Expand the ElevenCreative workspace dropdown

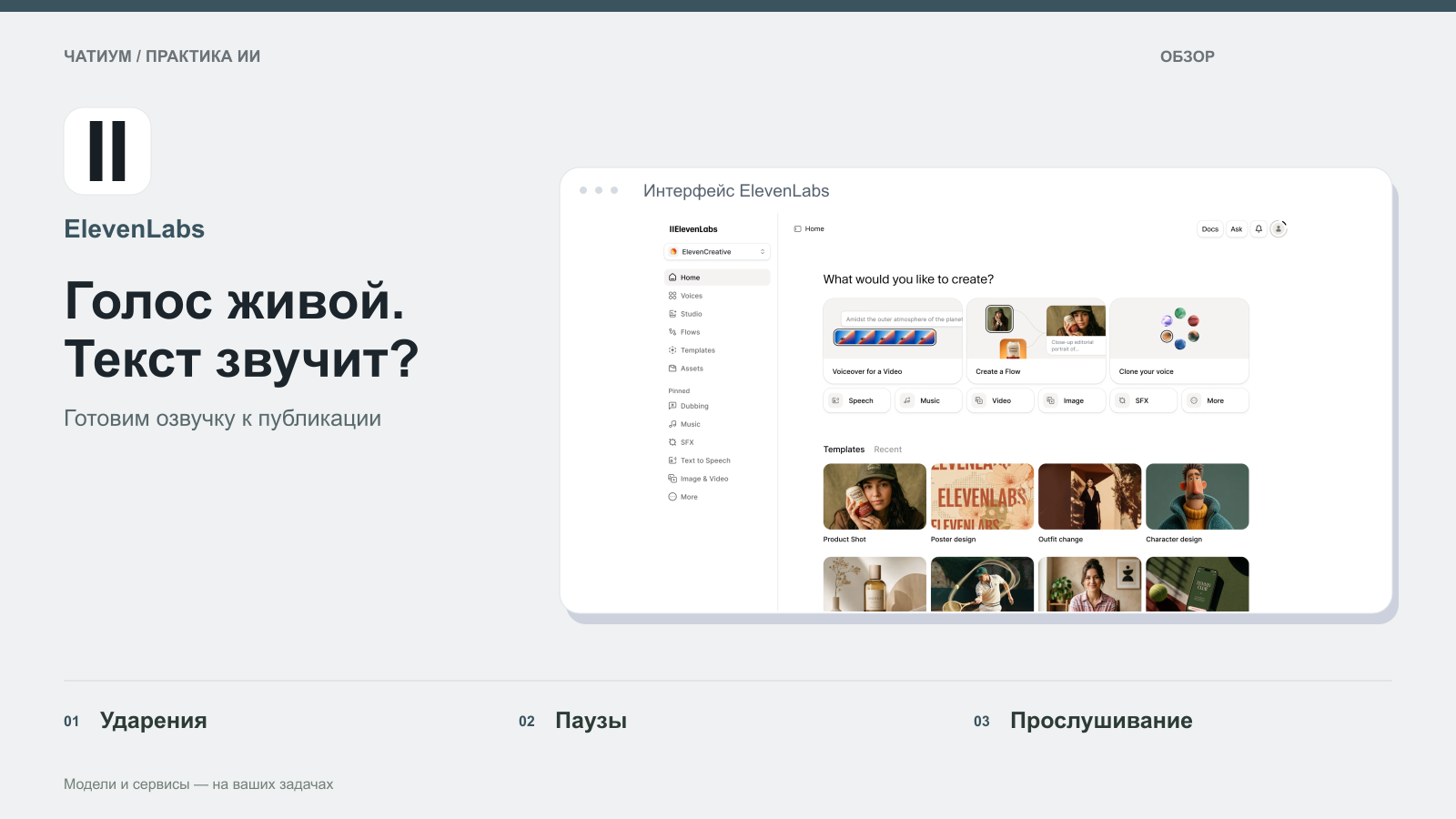coord(717,252)
